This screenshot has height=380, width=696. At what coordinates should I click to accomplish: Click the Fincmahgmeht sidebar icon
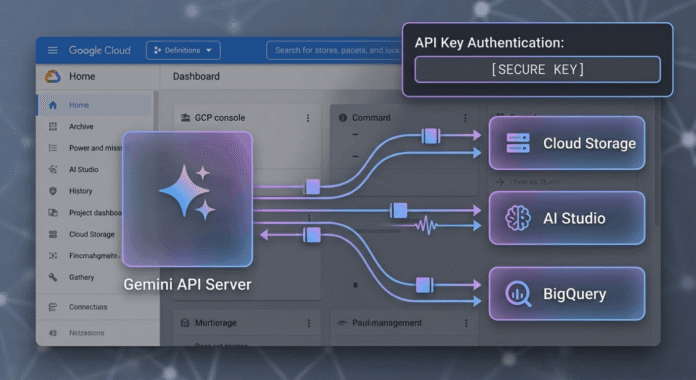53,256
